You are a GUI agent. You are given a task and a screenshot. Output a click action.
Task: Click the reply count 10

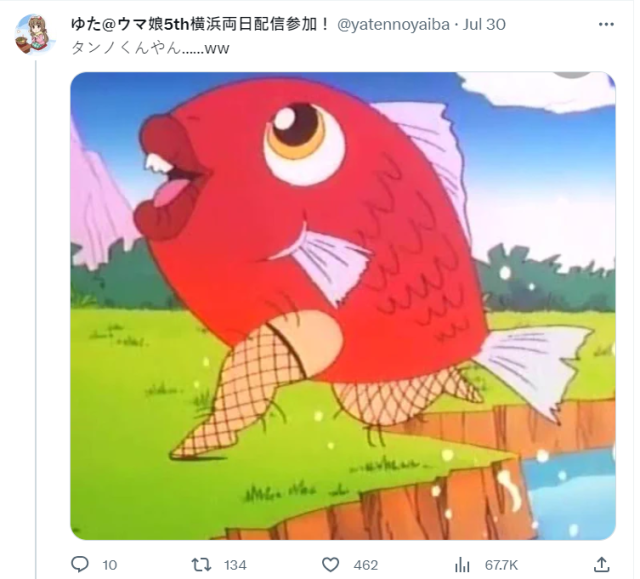(x=109, y=565)
